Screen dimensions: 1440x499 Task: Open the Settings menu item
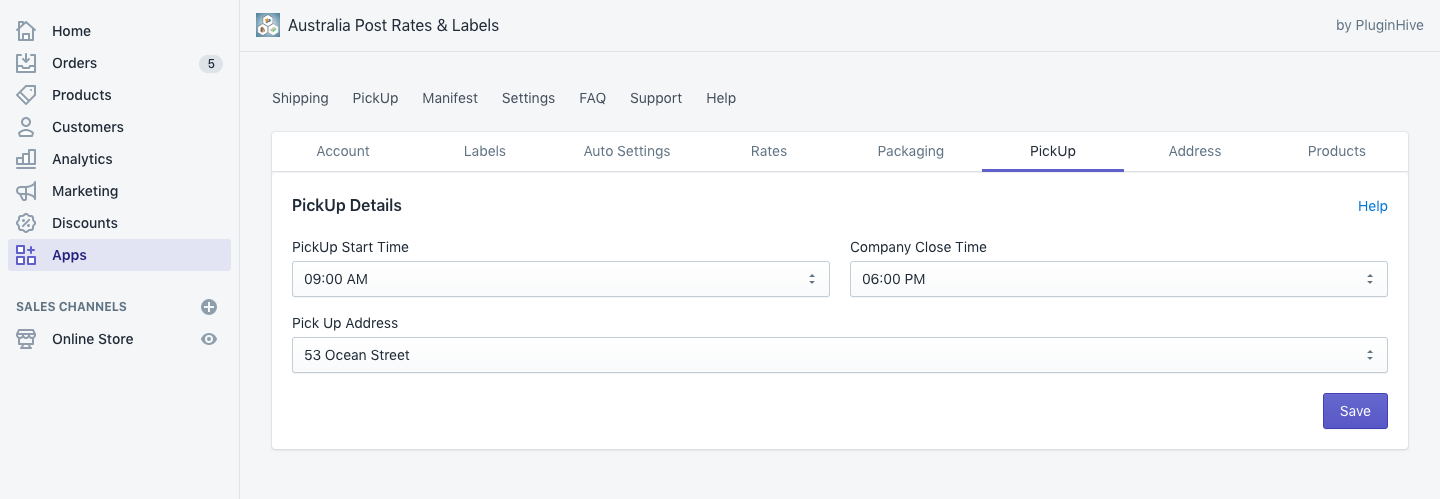click(x=528, y=98)
